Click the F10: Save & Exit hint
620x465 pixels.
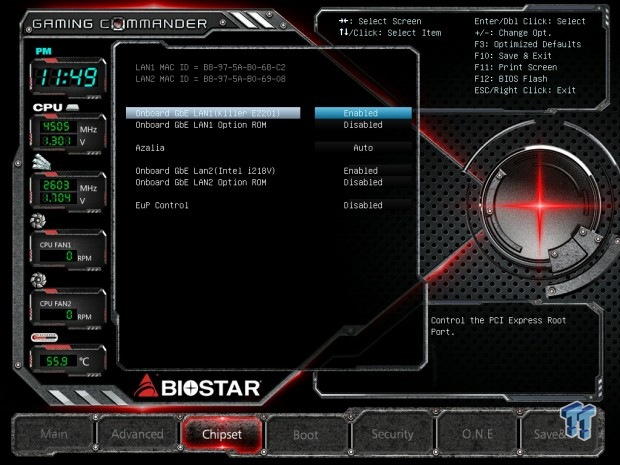[x=513, y=56]
